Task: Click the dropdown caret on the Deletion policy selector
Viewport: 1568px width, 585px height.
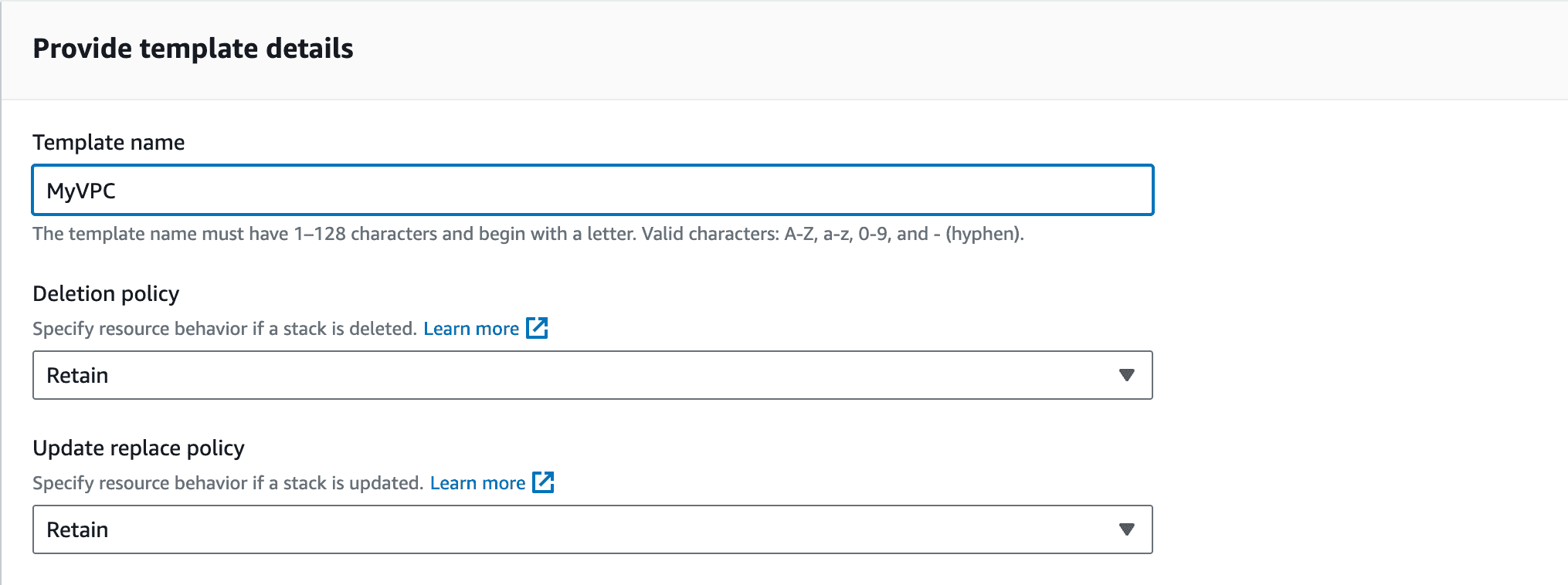Action: (x=1128, y=376)
